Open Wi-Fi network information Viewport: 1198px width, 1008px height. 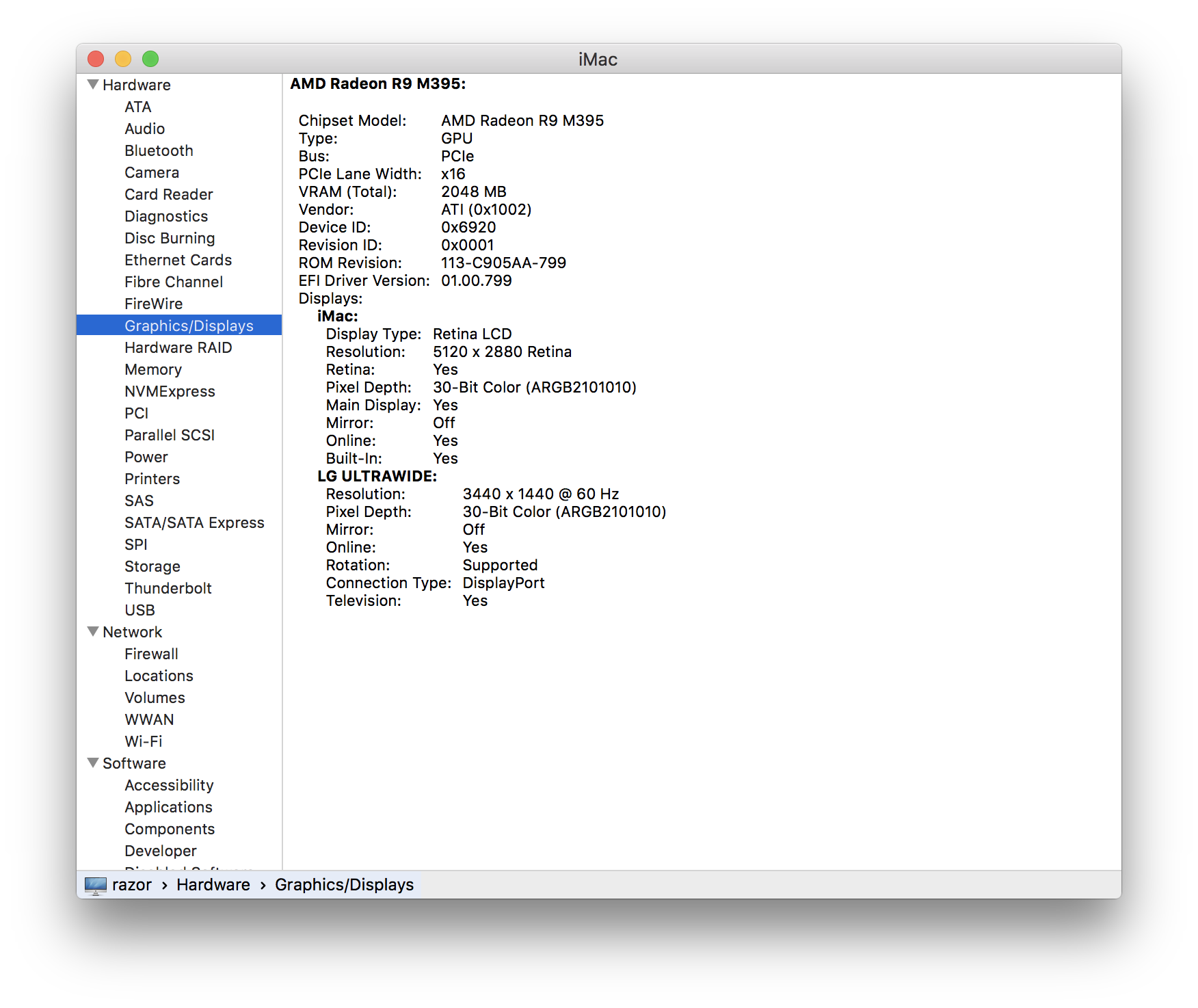144,741
